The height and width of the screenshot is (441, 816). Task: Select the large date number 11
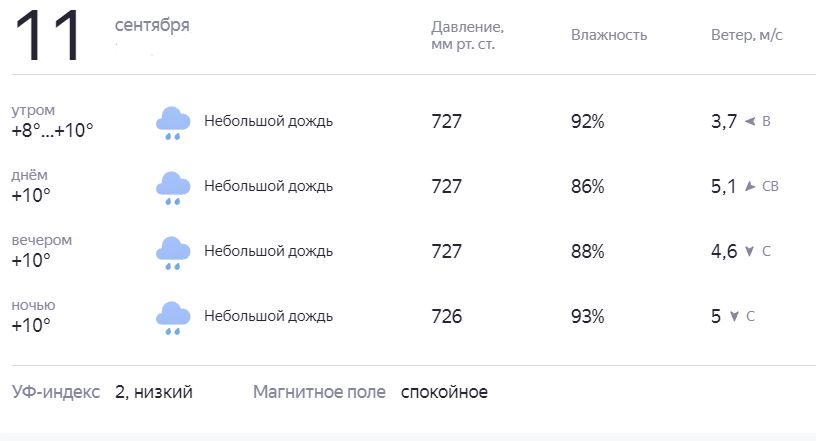(47, 36)
